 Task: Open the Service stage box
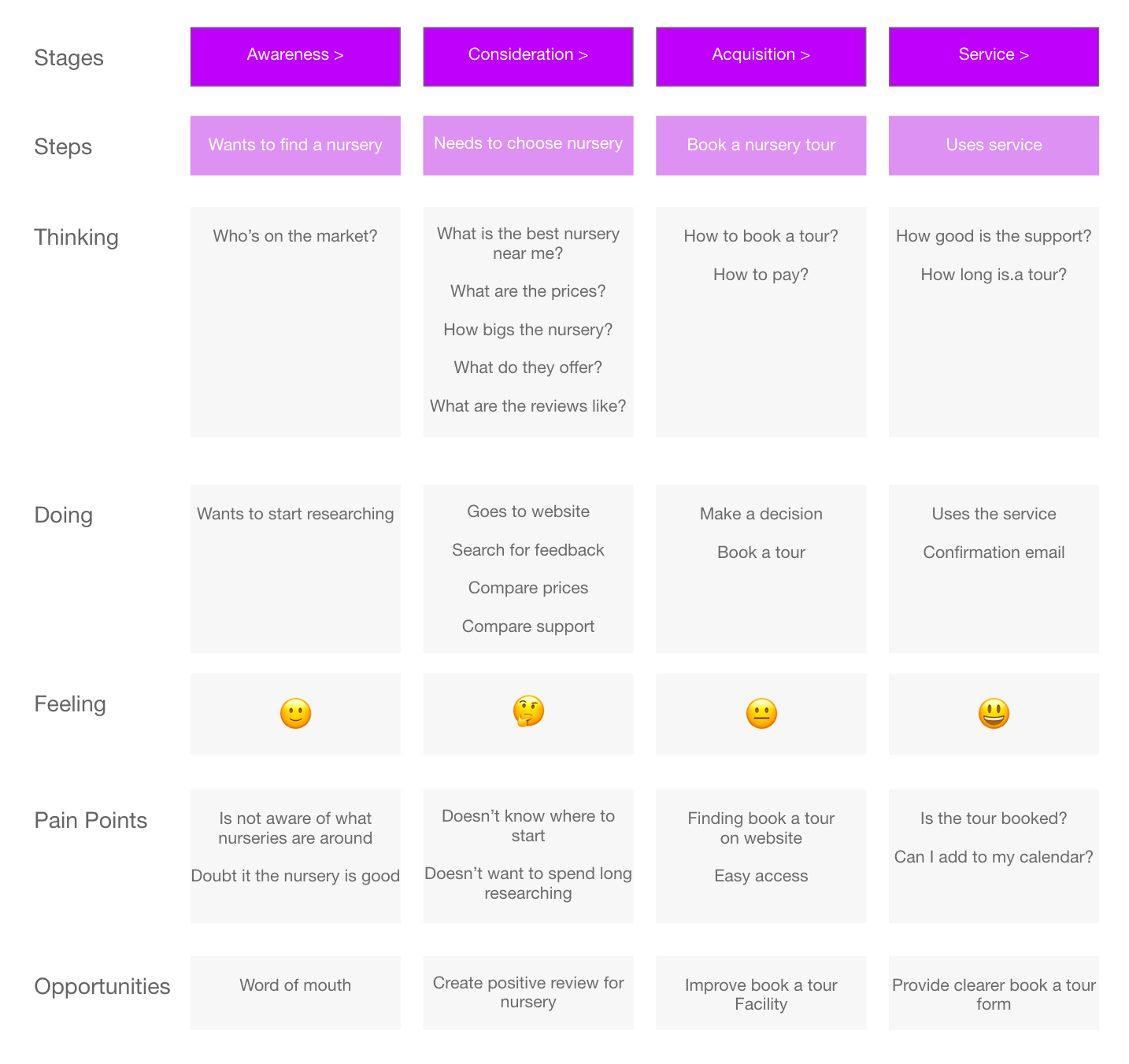point(994,57)
